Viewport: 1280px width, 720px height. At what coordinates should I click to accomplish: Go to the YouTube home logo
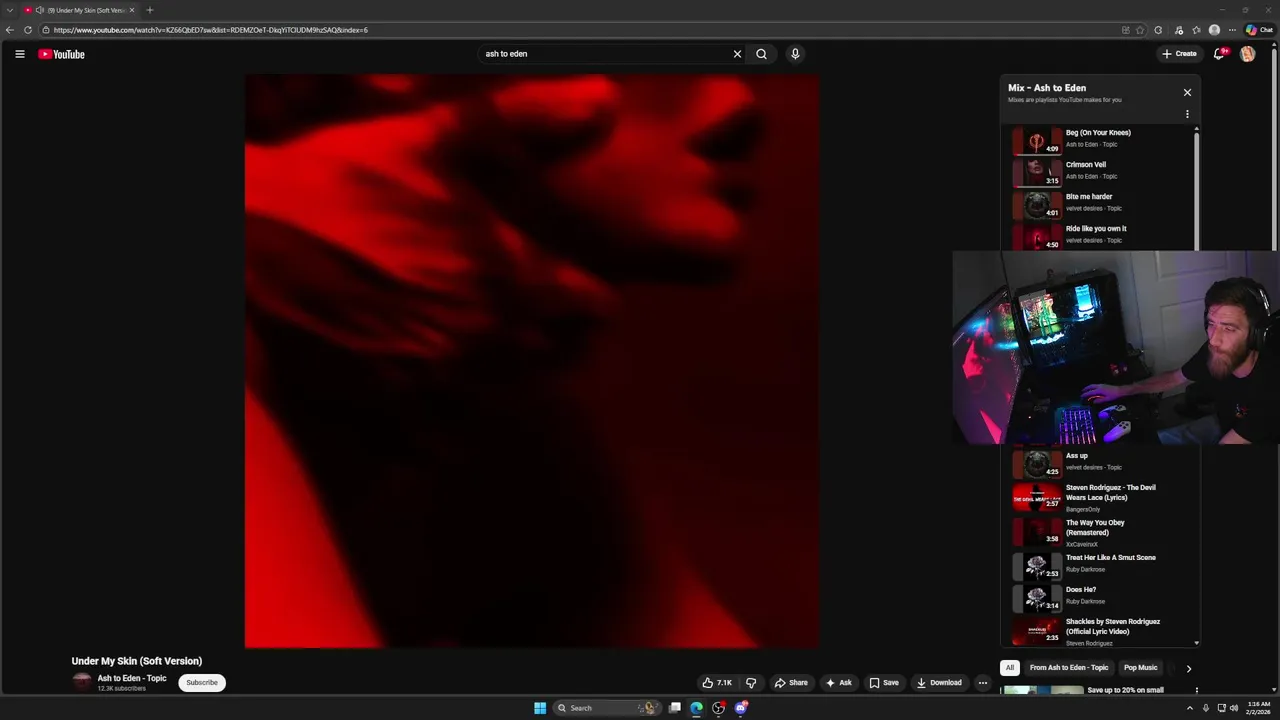[61, 54]
